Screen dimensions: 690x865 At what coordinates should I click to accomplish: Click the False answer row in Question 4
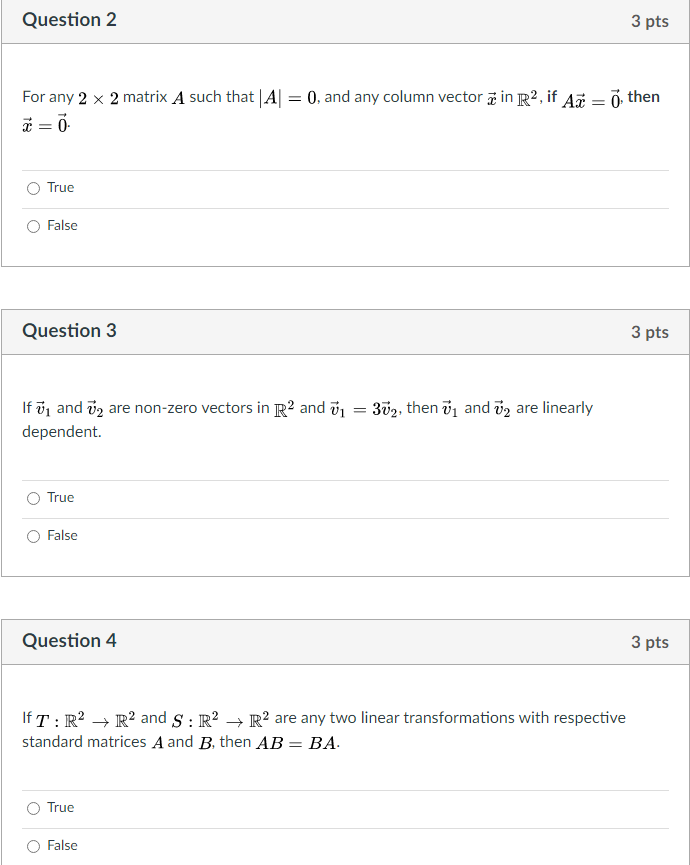pos(345,845)
